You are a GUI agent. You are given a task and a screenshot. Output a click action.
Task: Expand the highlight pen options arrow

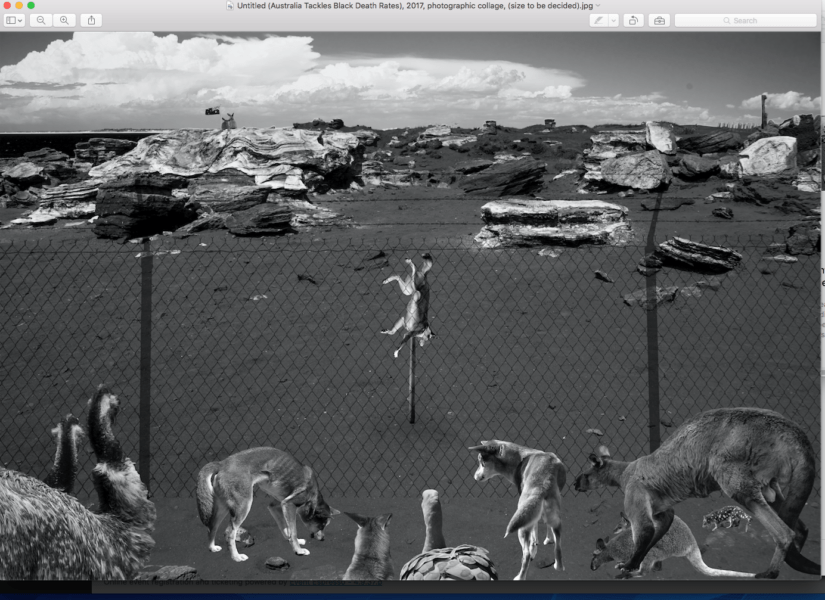coord(612,20)
